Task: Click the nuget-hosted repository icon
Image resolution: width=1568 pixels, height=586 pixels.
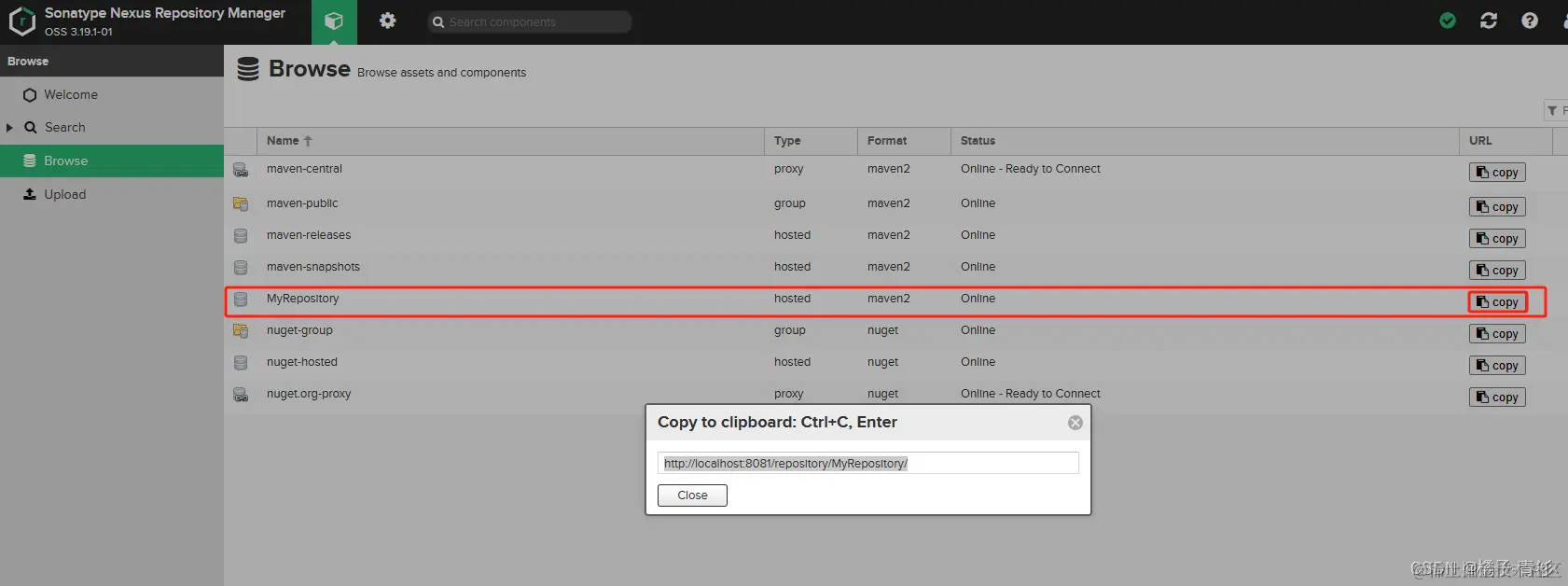Action: [x=241, y=362]
